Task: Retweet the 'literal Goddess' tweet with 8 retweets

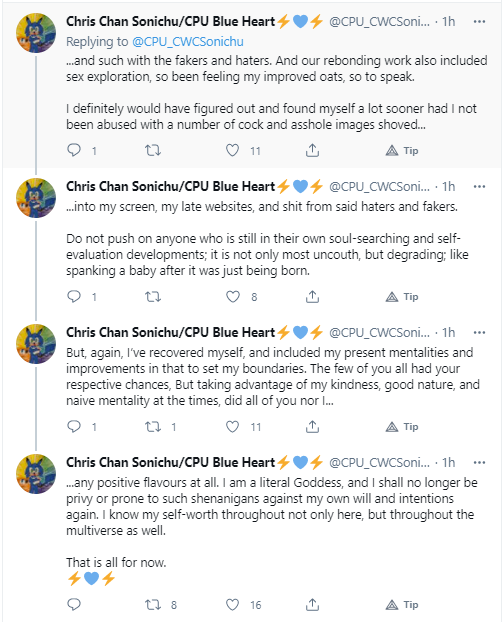Action: [153, 605]
